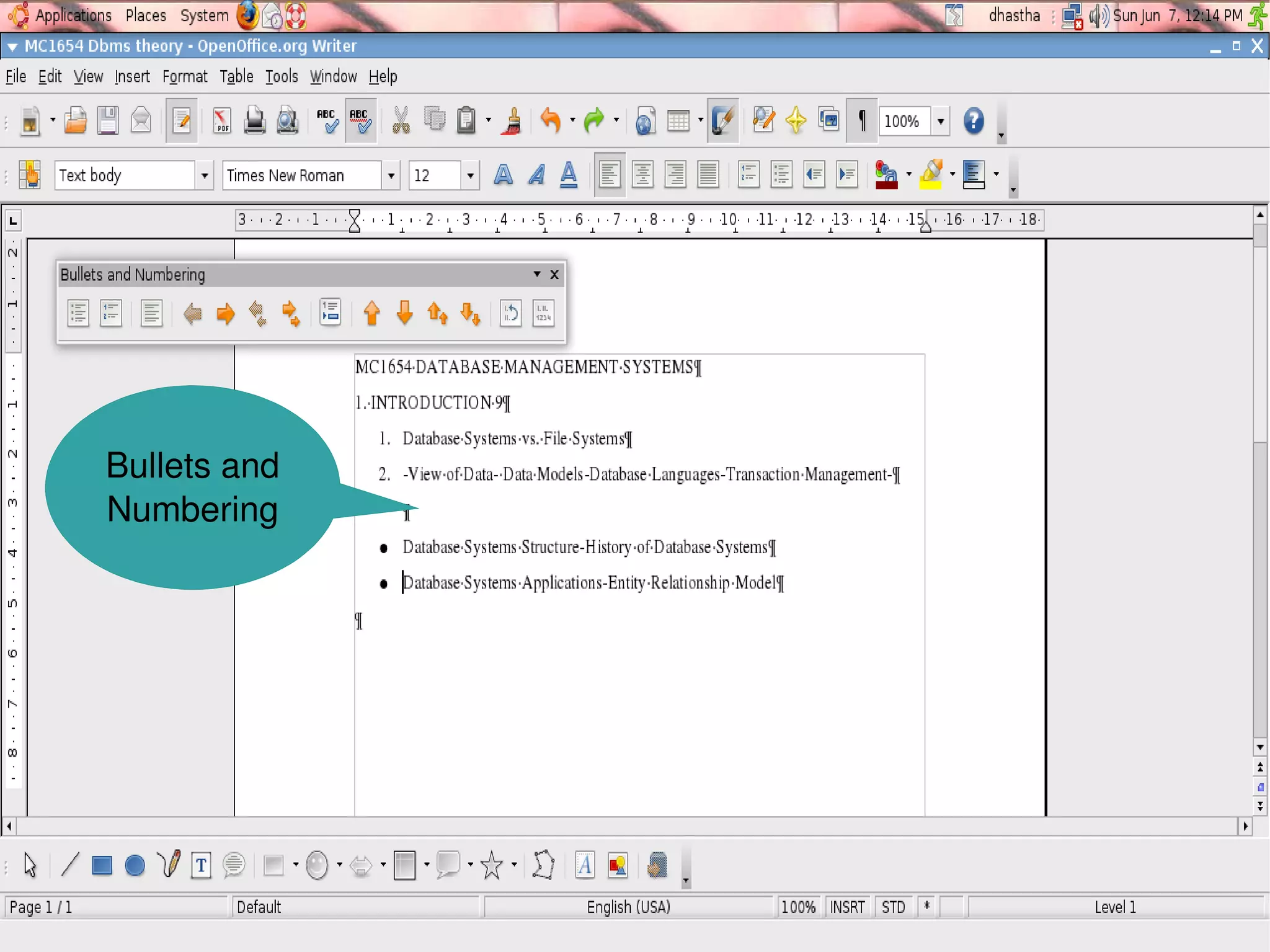This screenshot has height=952, width=1270.
Task: Toggle Bullets On/Off in floating toolbar
Action: pos(78,313)
